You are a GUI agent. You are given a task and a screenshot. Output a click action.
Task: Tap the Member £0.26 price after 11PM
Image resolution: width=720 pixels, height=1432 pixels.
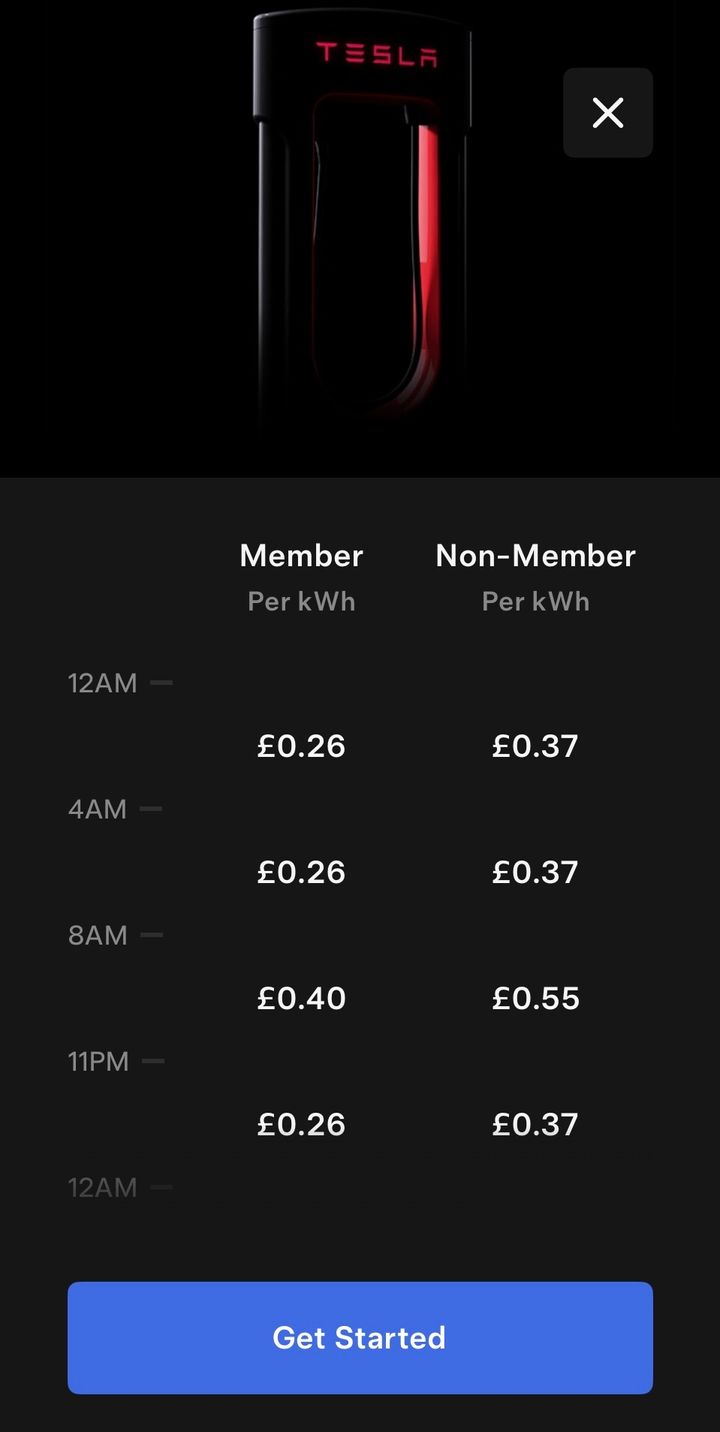(301, 1124)
